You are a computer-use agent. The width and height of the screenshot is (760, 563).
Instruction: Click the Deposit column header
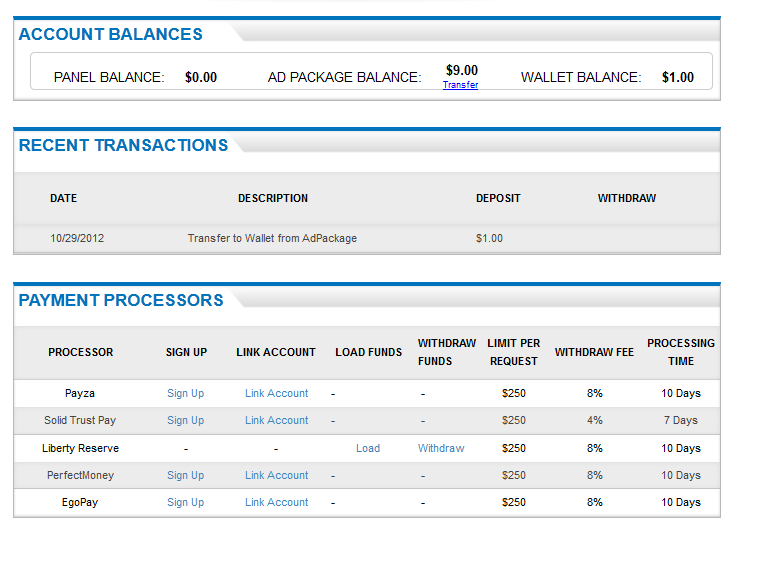point(498,199)
